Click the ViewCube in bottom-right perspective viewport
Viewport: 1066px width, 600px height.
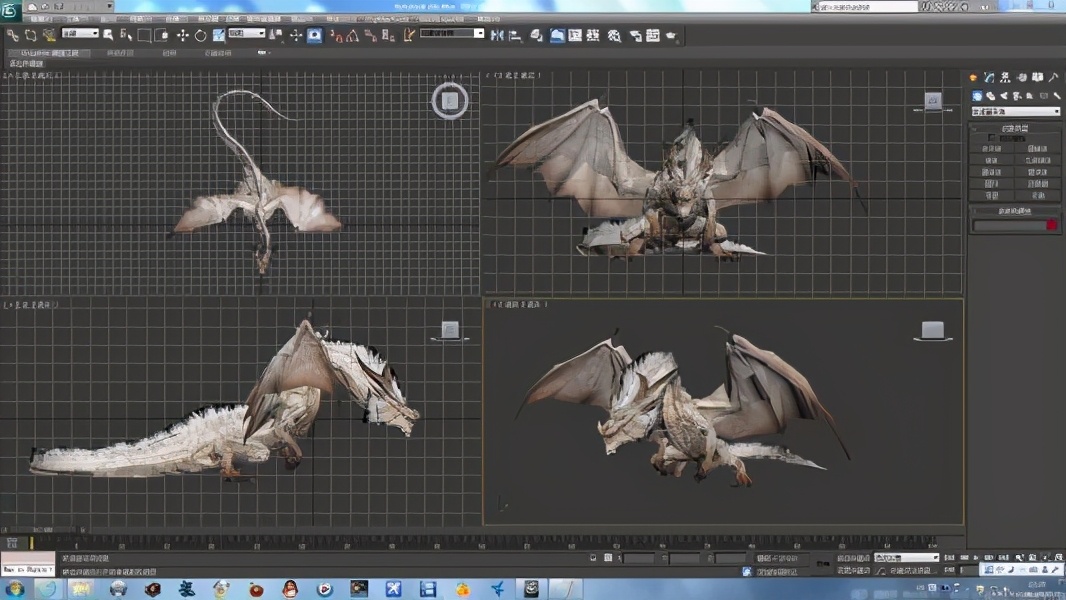933,332
